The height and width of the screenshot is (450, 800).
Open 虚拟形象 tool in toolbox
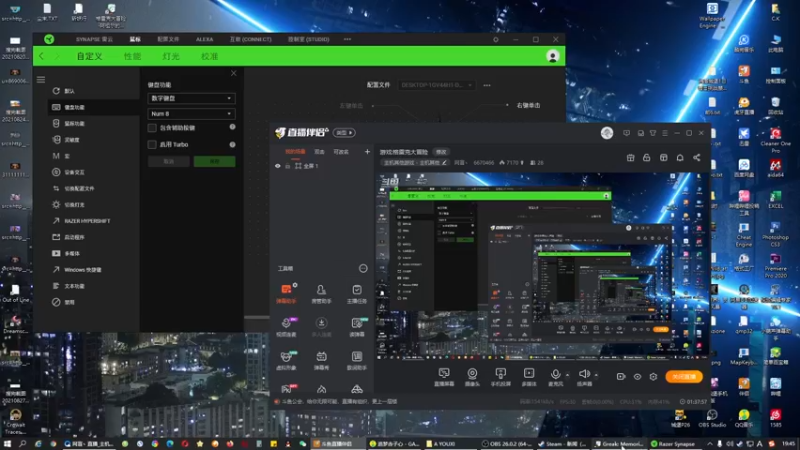pyautogui.click(x=286, y=360)
